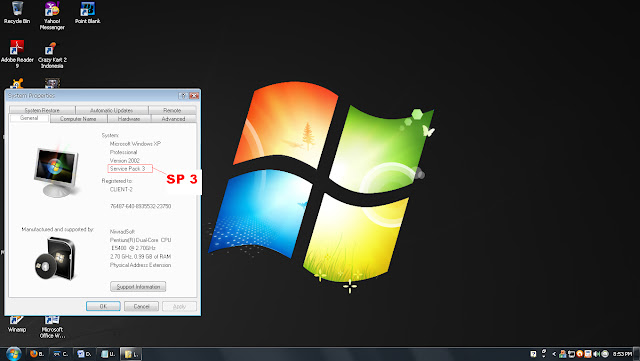Screen dimensions: 640x361
Task: Click the orange avast tray icon
Action: (579, 354)
